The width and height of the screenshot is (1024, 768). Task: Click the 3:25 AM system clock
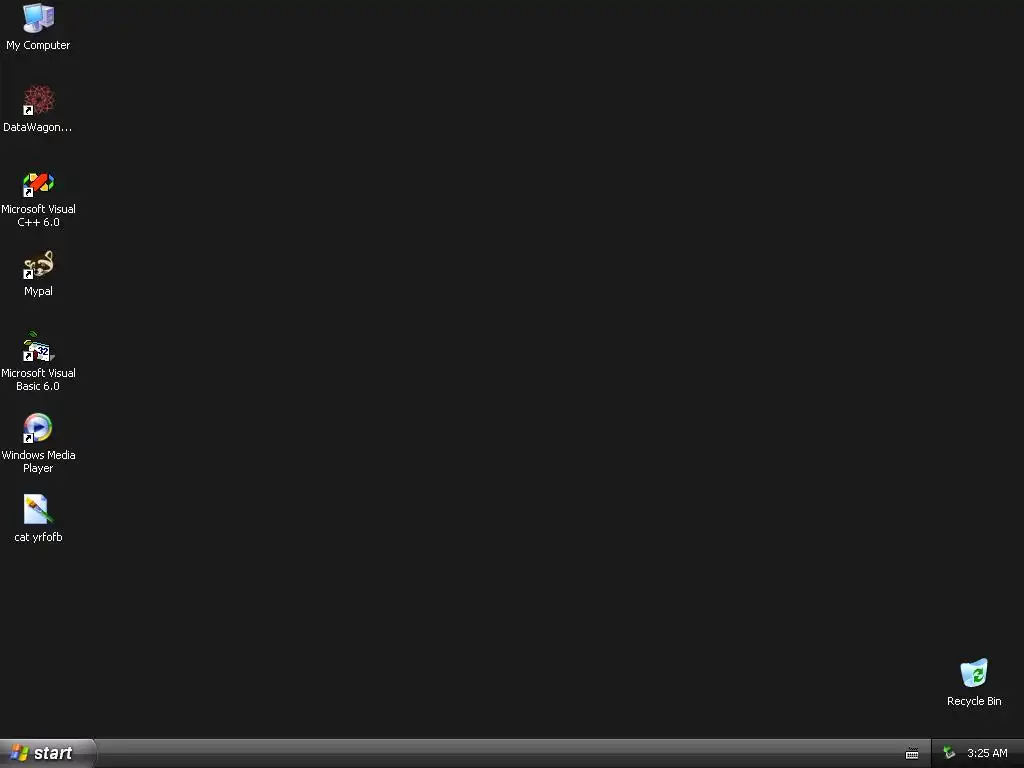click(x=987, y=753)
